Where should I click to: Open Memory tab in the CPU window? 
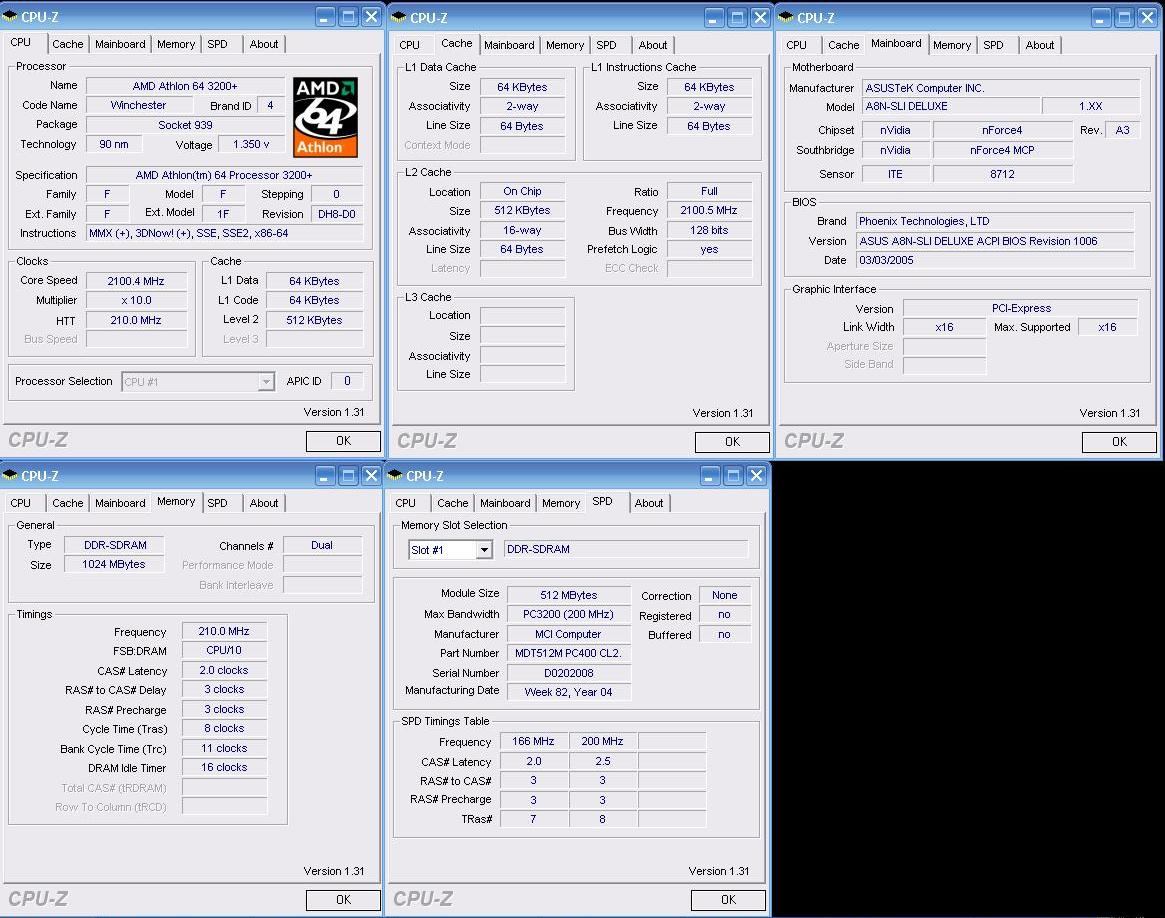[176, 44]
